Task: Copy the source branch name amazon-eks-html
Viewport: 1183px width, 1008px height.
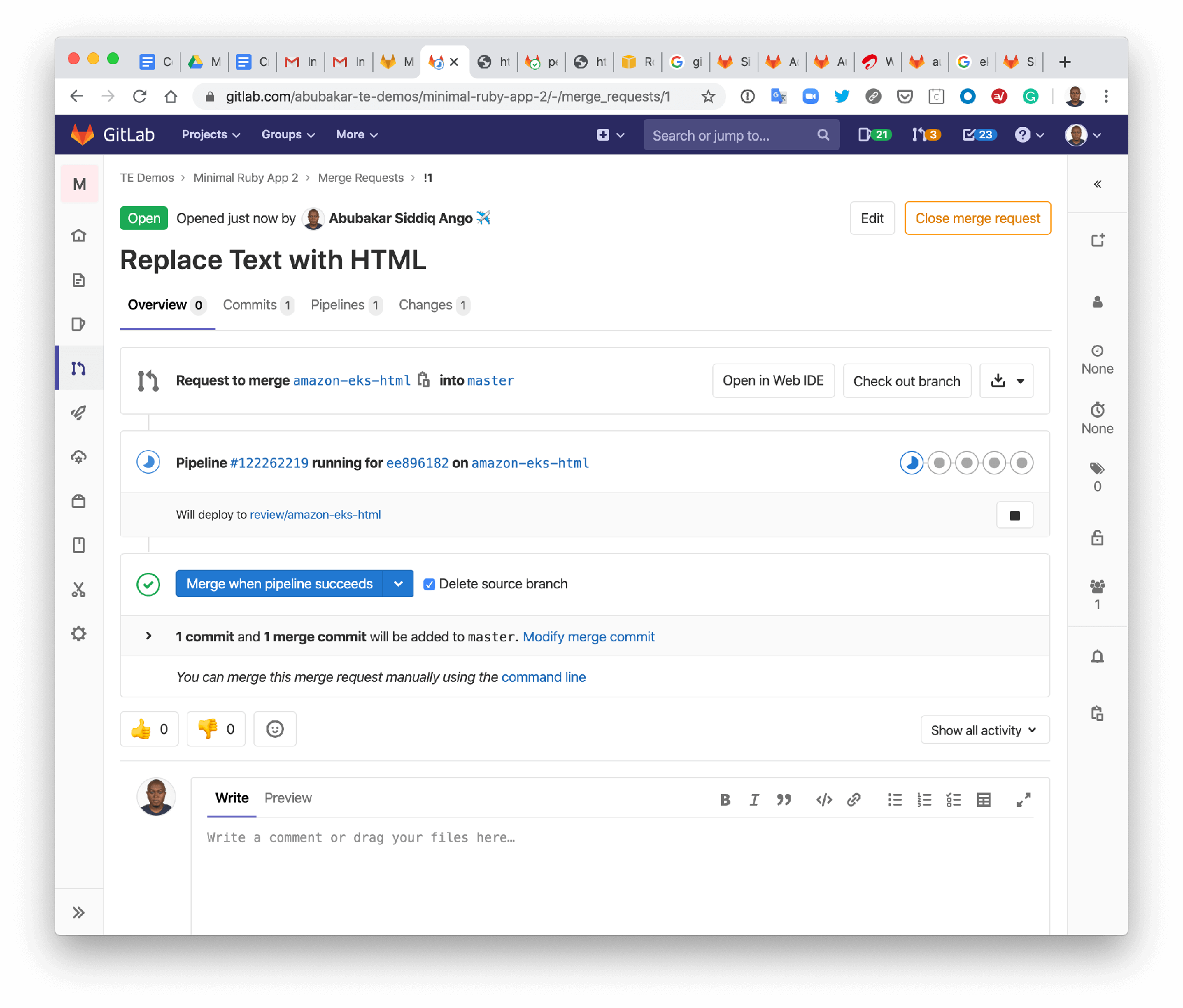Action: pyautogui.click(x=423, y=380)
